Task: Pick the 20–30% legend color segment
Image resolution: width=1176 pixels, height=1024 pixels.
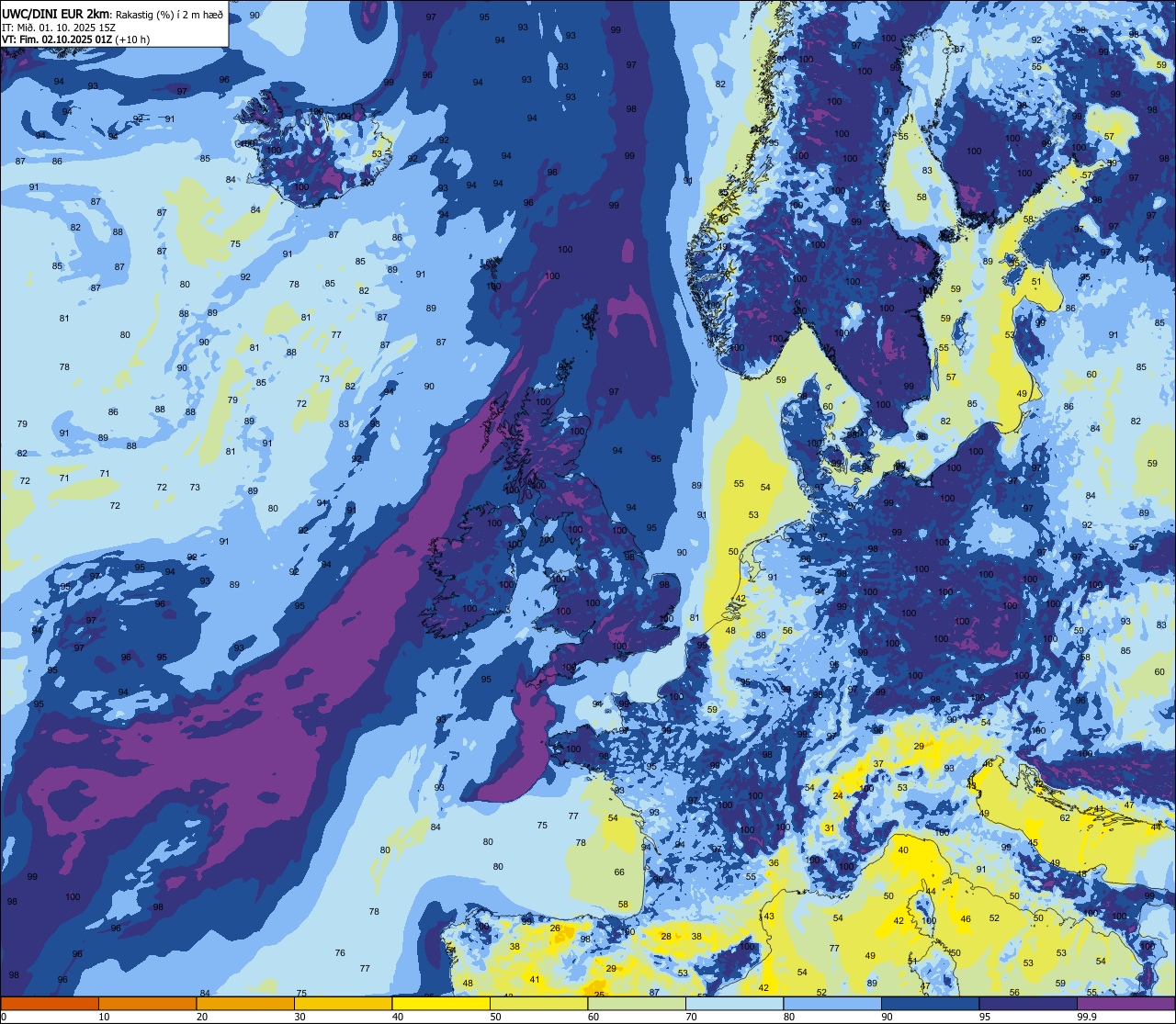Action: point(245,1003)
